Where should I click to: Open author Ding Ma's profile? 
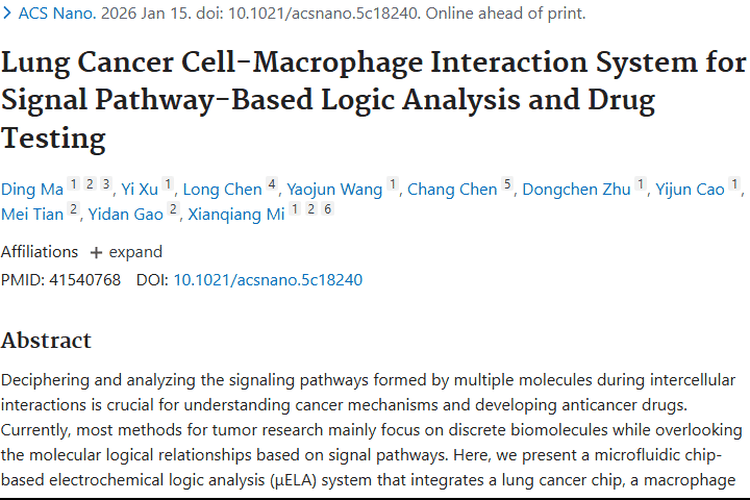[x=32, y=189]
